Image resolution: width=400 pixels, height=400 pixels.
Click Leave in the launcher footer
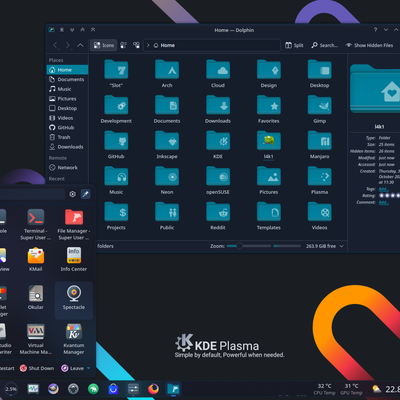(72, 368)
